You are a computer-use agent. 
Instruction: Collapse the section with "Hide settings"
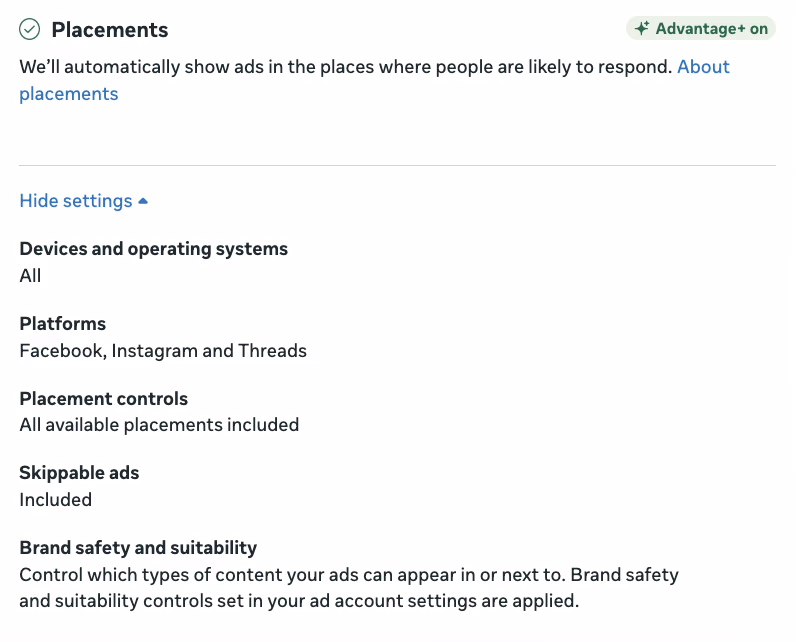[76, 201]
